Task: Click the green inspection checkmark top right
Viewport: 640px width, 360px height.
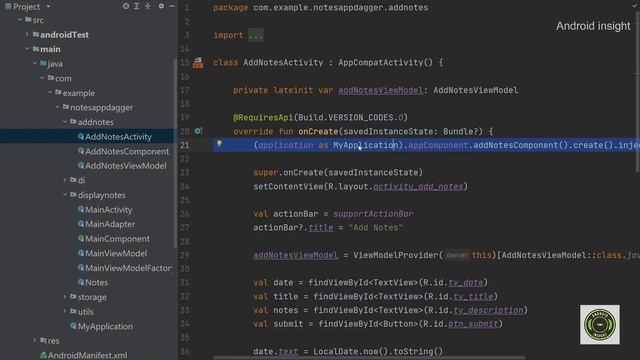Action: point(635,6)
